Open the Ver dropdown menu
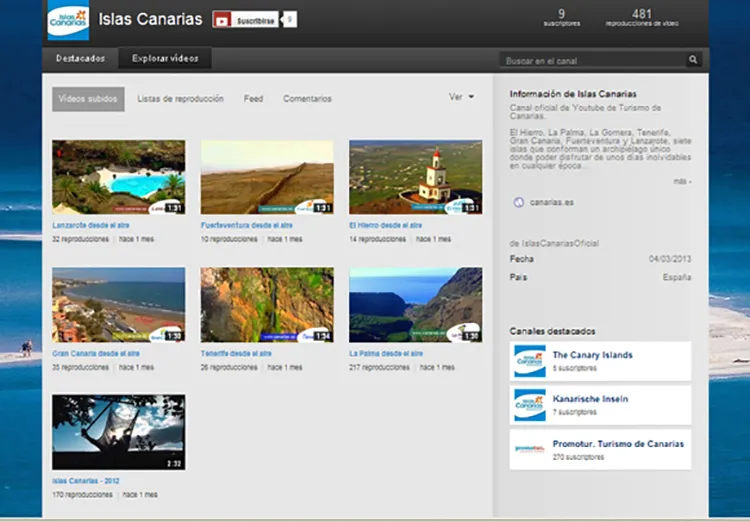 click(461, 98)
